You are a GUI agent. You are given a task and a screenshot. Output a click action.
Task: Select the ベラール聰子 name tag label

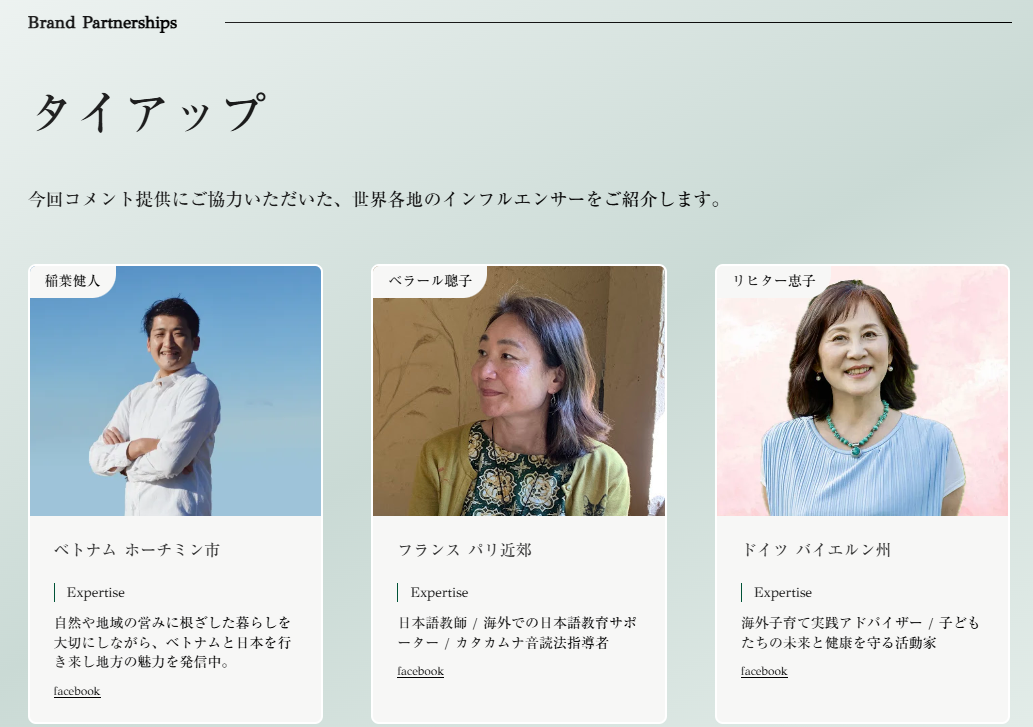pyautogui.click(x=430, y=281)
